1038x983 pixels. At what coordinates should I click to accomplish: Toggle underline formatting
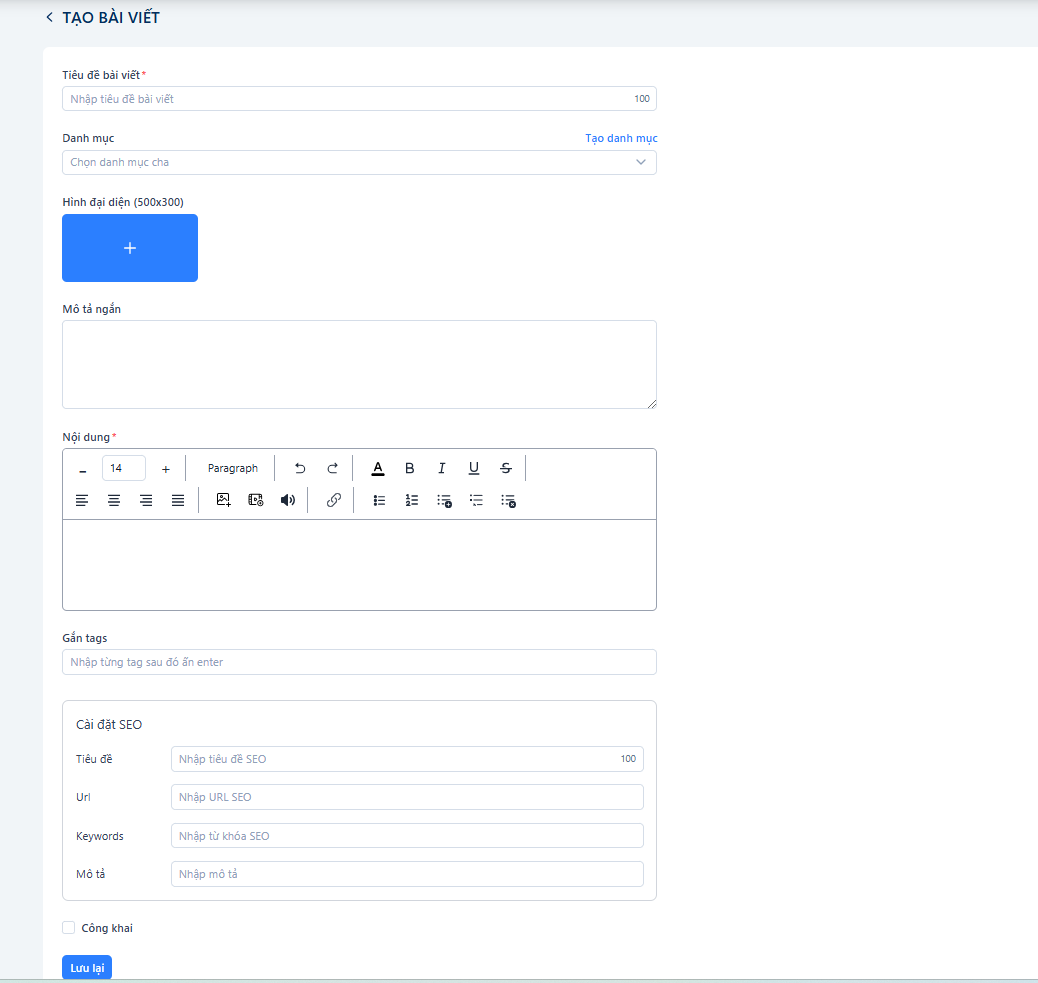pos(474,468)
